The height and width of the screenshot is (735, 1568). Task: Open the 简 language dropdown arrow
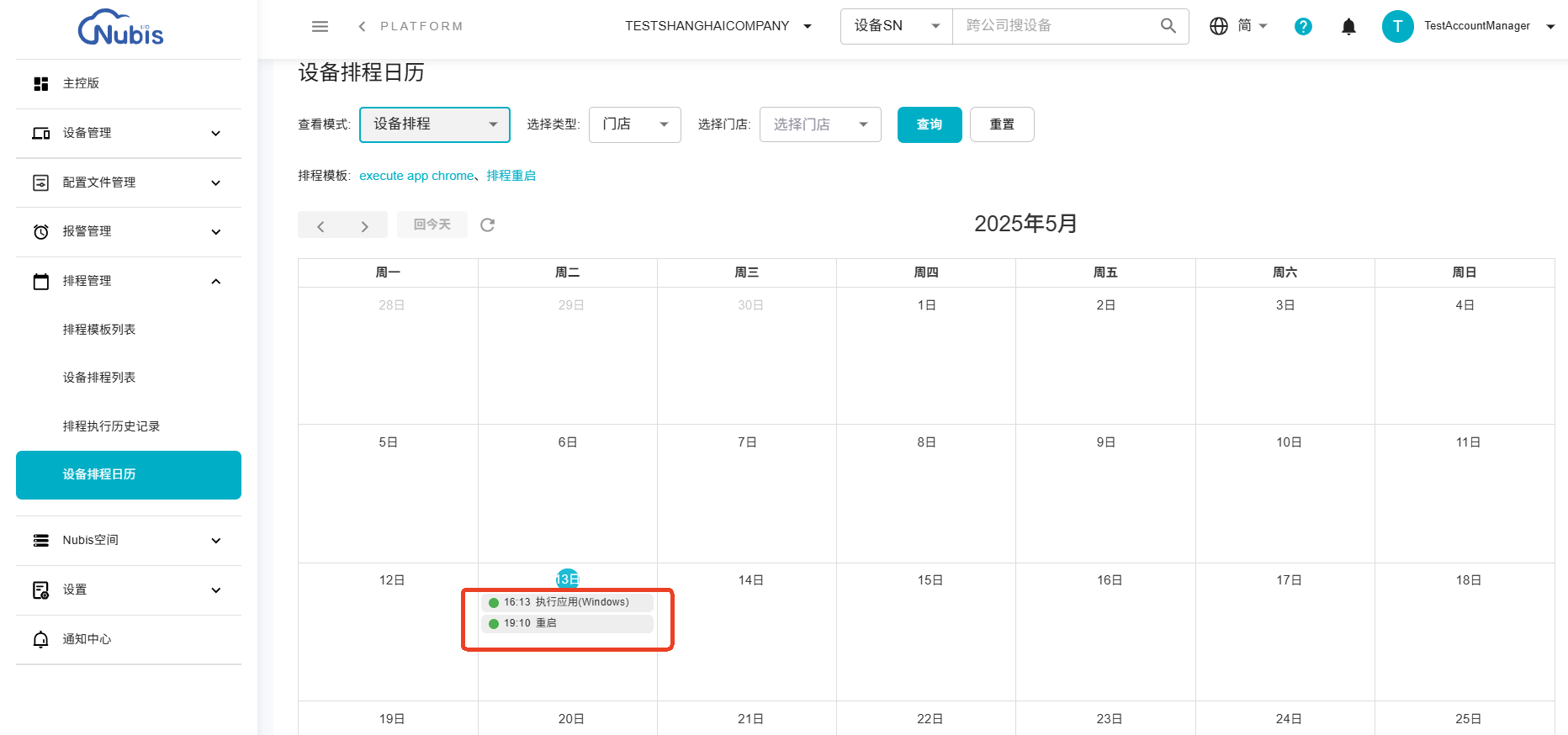[1263, 26]
